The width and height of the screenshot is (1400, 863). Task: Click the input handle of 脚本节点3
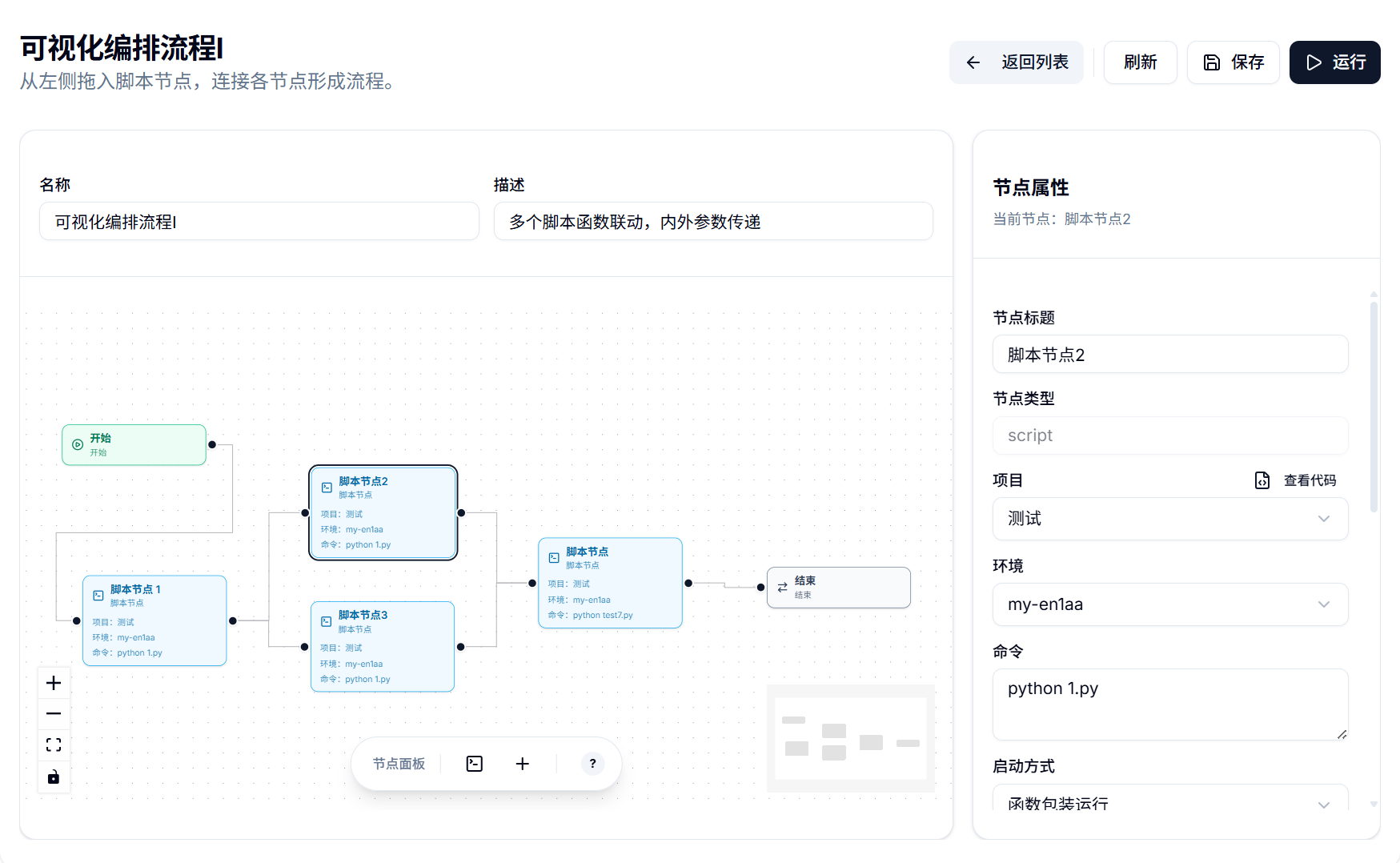click(x=305, y=647)
